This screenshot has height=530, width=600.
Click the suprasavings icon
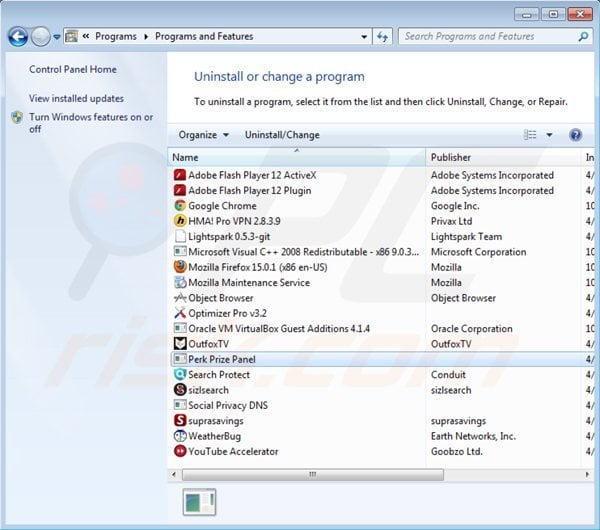tap(180, 420)
